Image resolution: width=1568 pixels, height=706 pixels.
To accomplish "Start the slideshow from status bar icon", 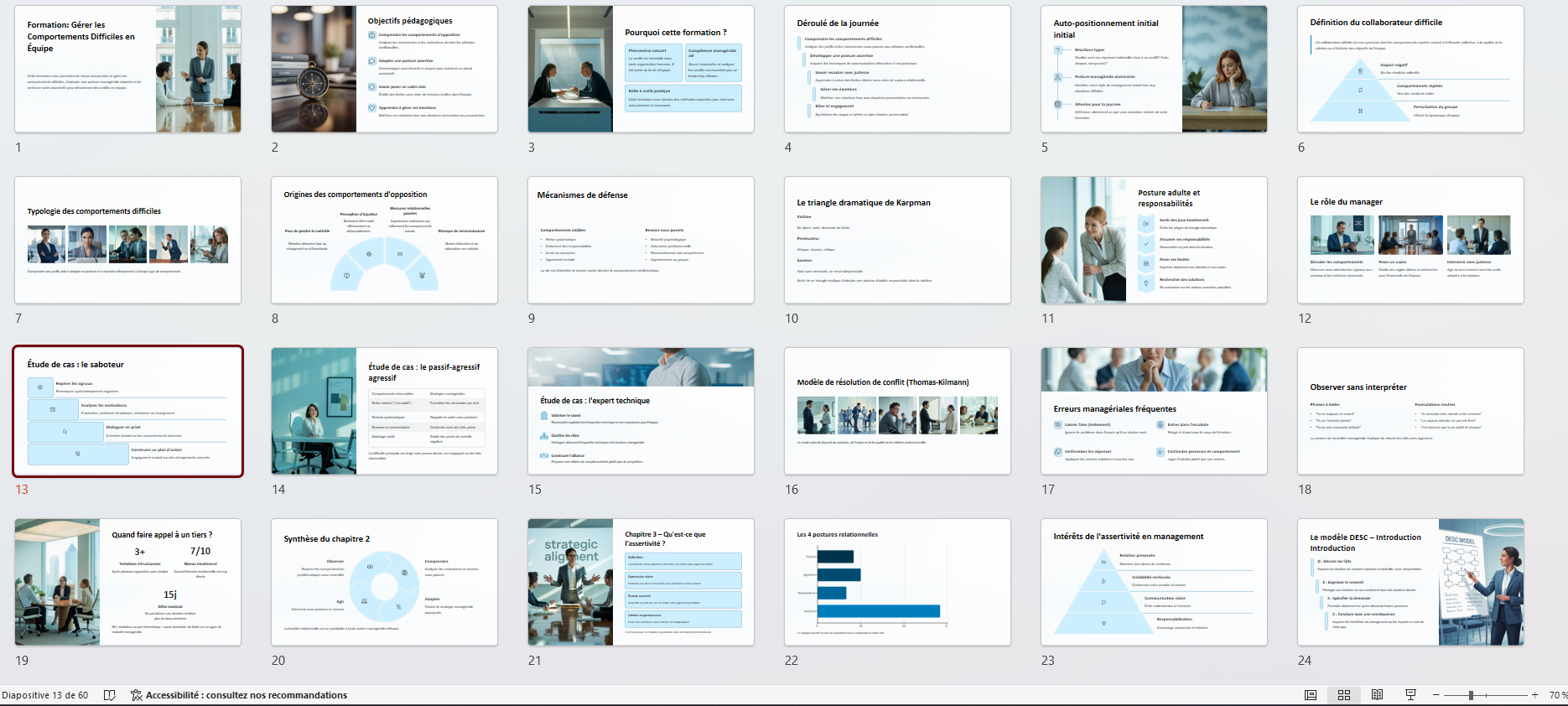I will click(x=1410, y=695).
